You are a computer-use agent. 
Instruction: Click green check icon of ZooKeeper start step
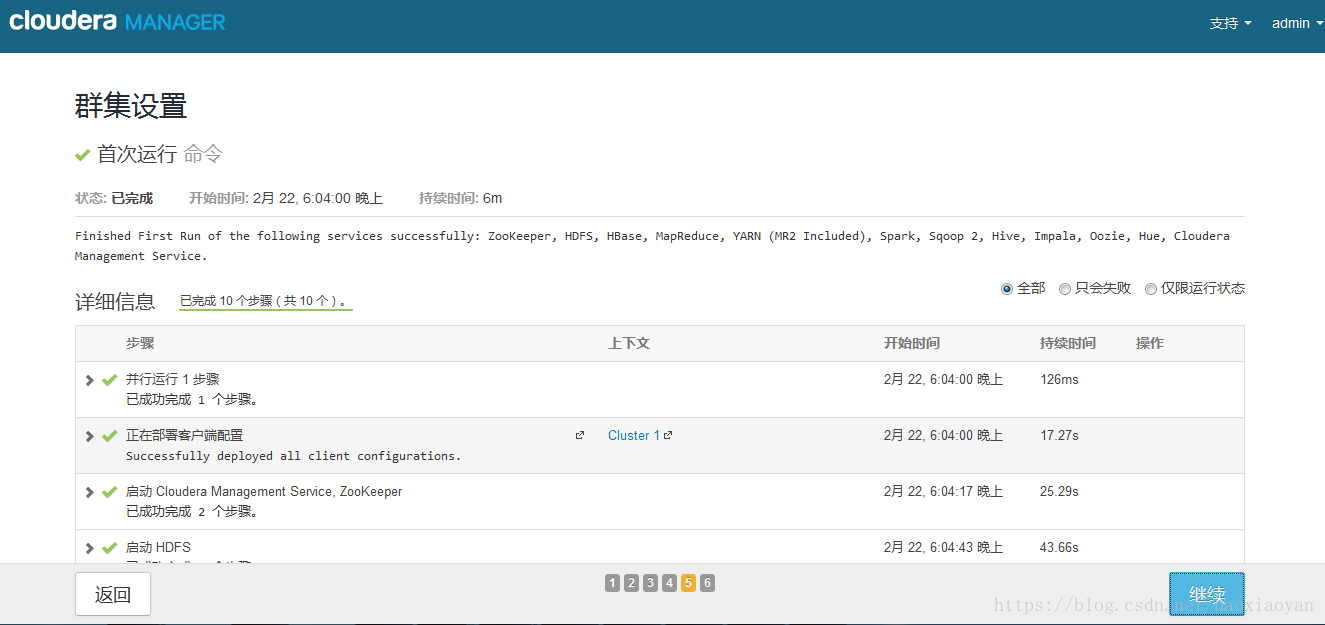tap(110, 492)
